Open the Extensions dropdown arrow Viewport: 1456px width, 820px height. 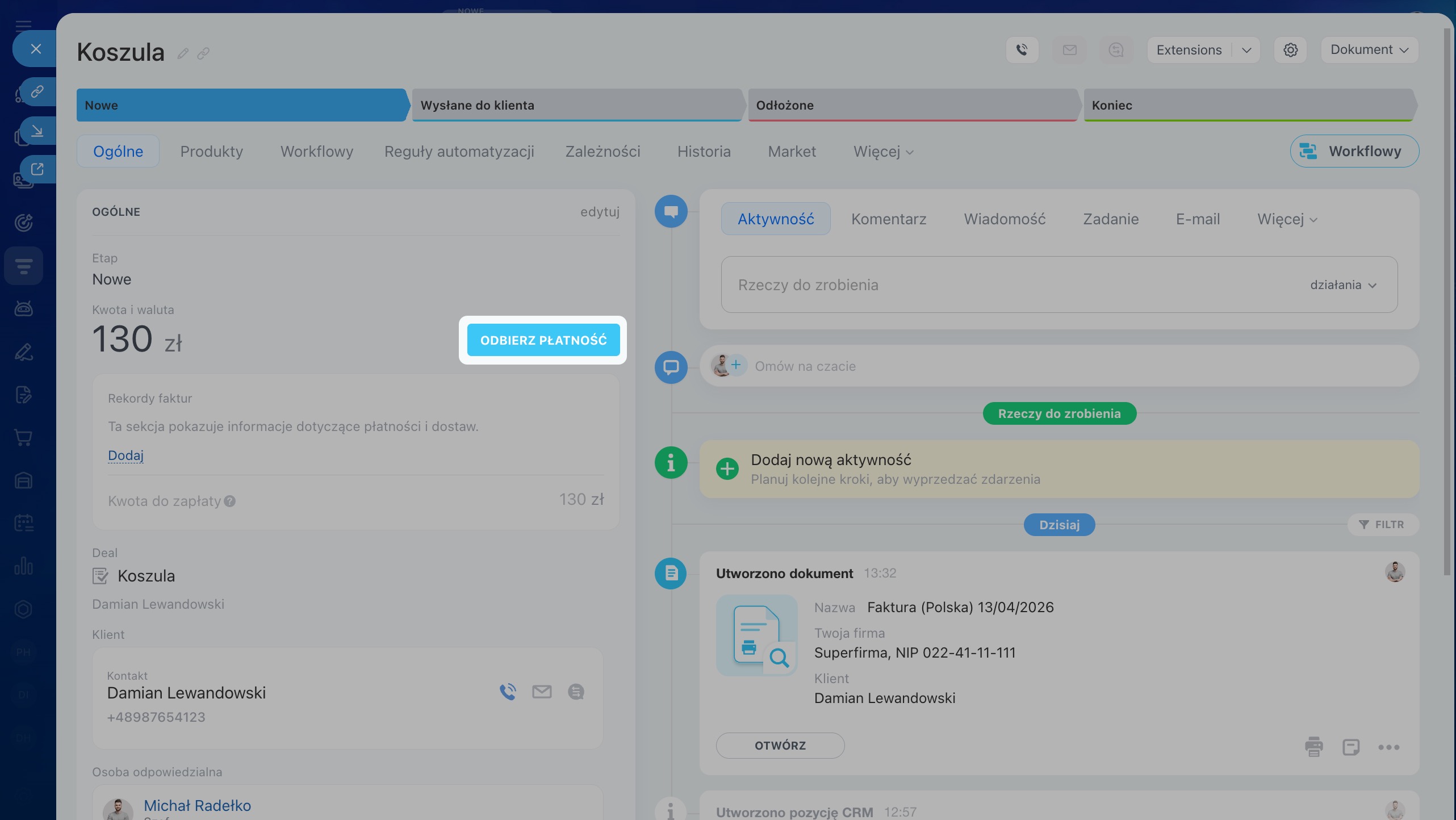click(x=1246, y=50)
